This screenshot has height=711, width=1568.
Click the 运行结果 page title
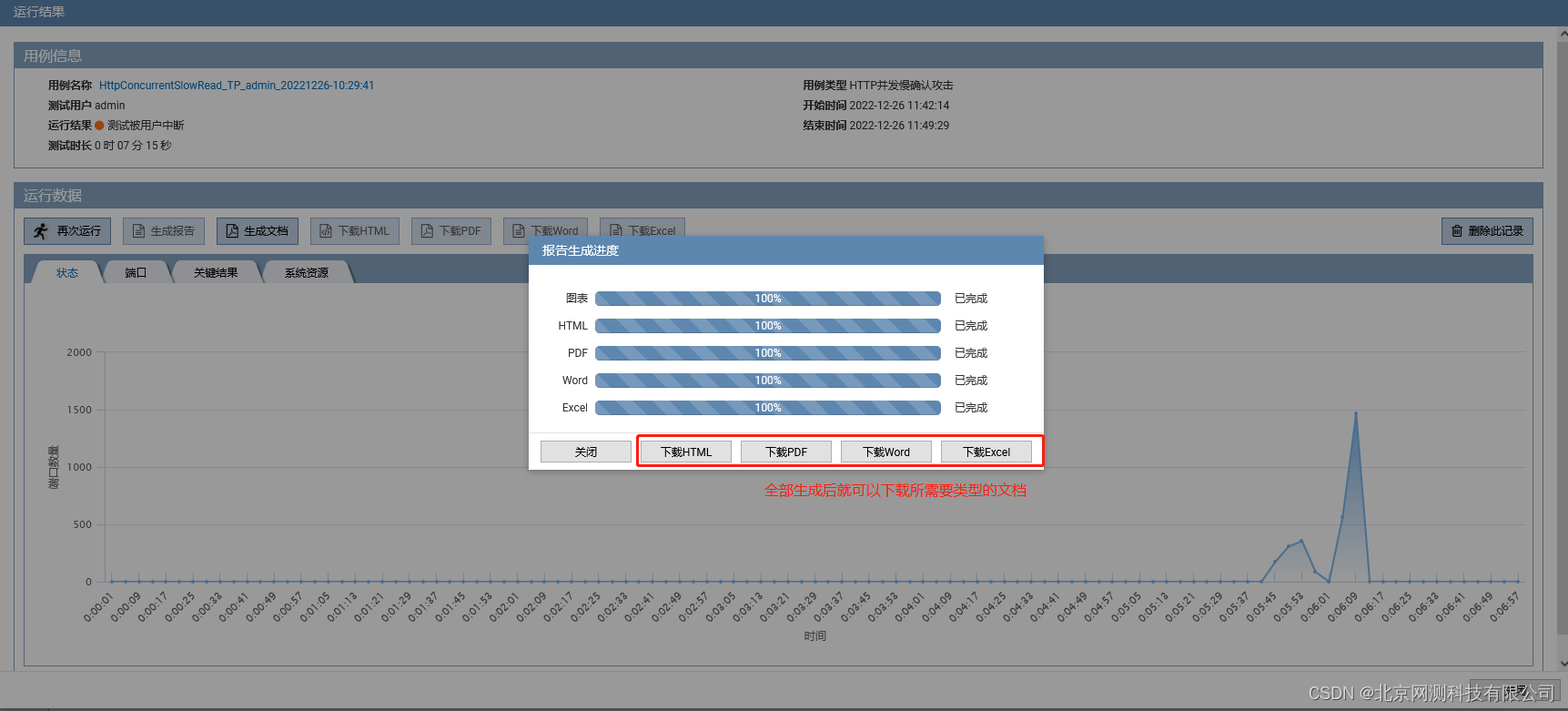39,12
